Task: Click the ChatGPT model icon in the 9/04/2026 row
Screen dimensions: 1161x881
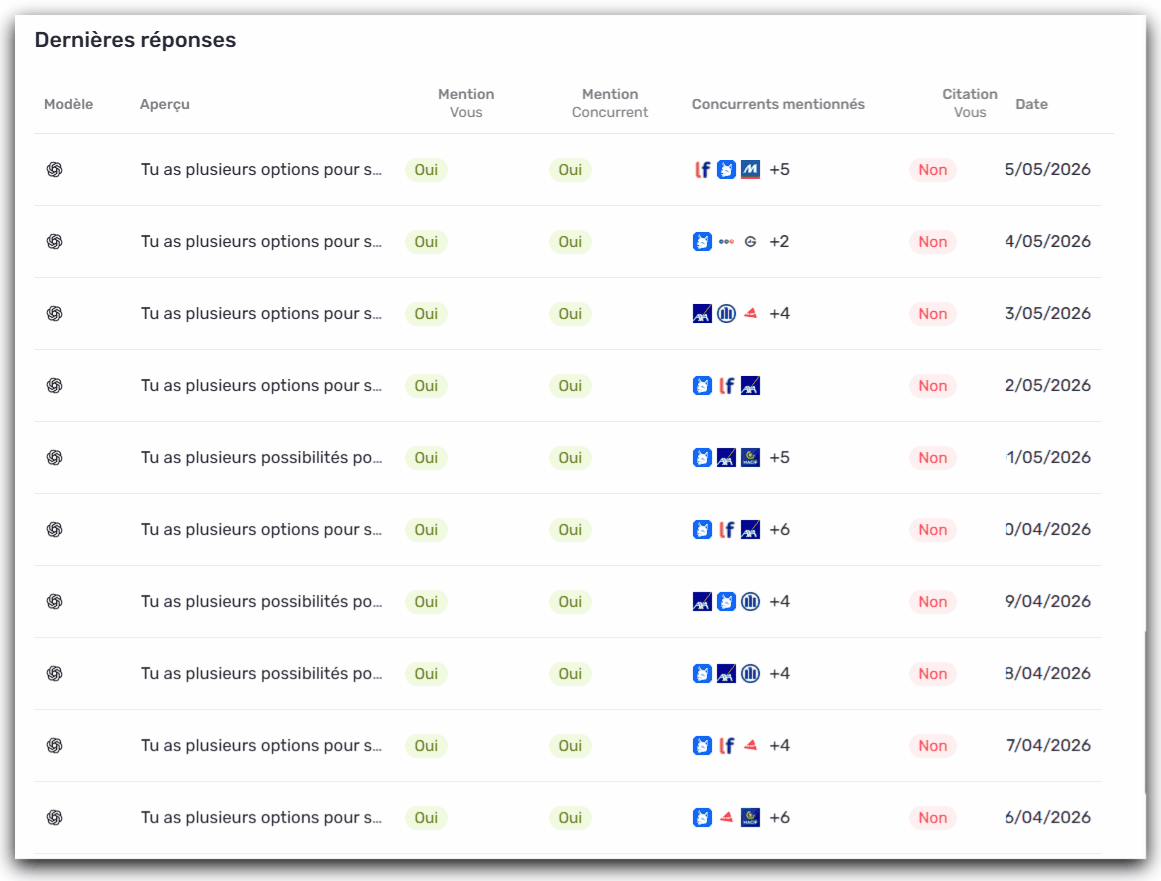Action: click(54, 601)
